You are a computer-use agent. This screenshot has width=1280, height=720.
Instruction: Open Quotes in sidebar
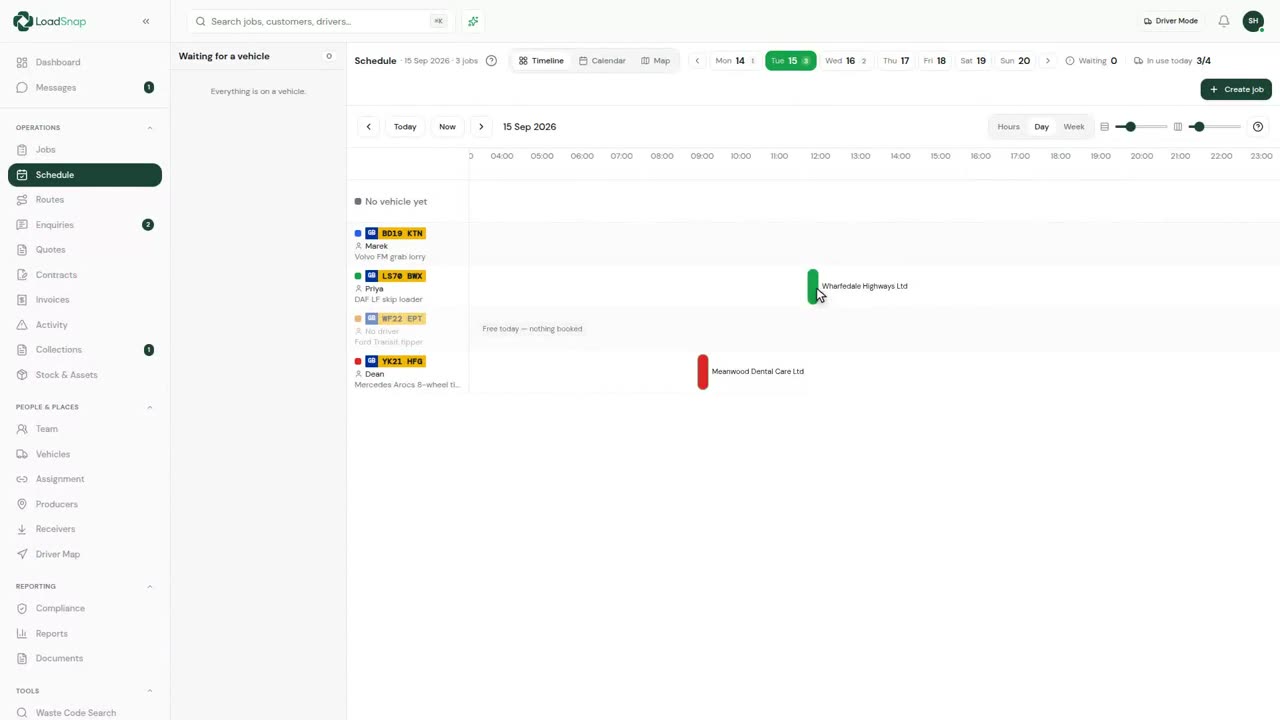pyautogui.click(x=85, y=250)
